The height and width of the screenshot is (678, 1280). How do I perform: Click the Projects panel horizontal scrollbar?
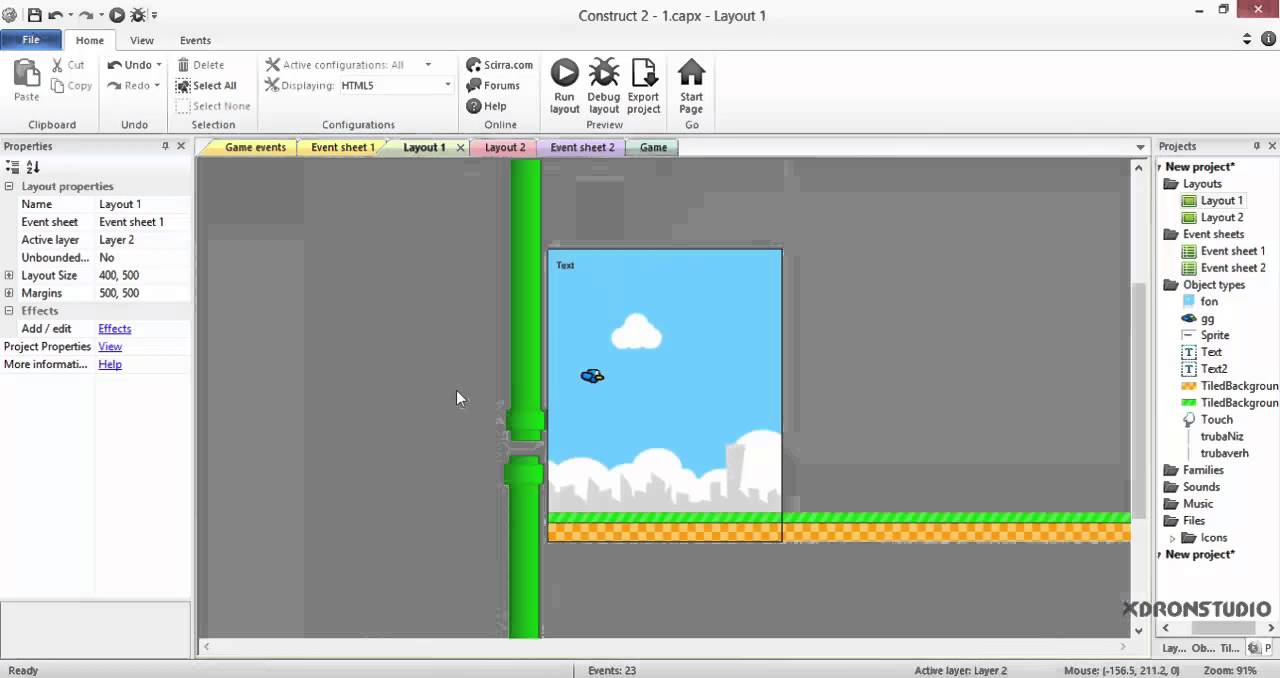coord(1223,628)
